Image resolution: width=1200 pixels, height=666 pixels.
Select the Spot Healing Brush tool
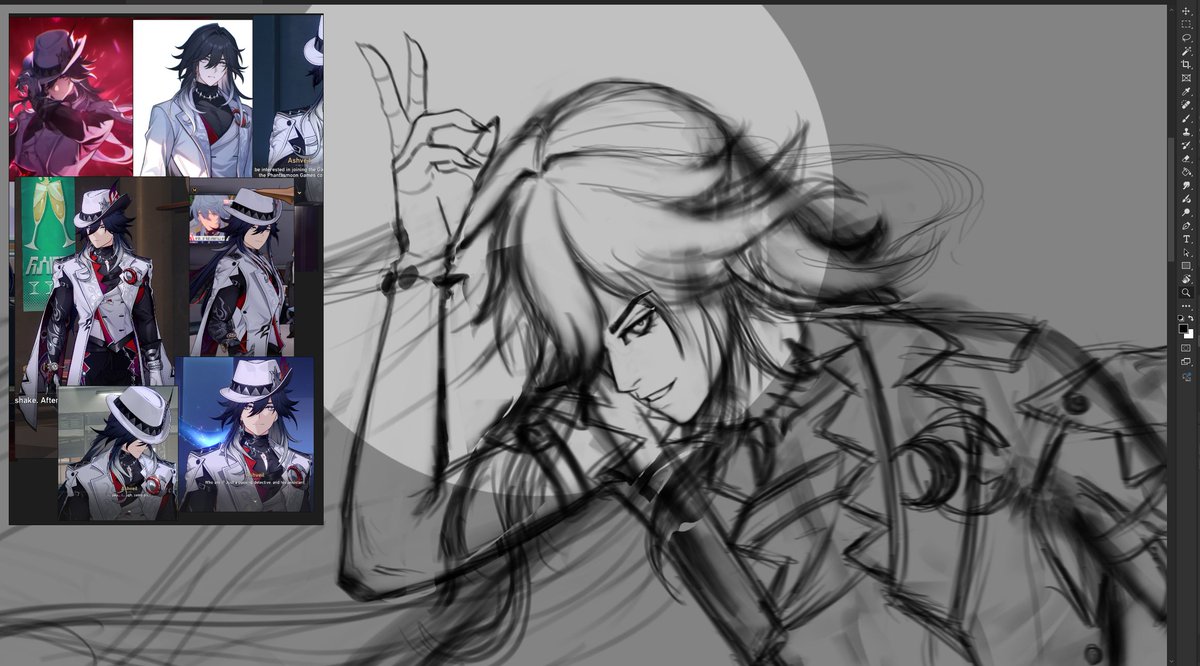(x=1186, y=104)
